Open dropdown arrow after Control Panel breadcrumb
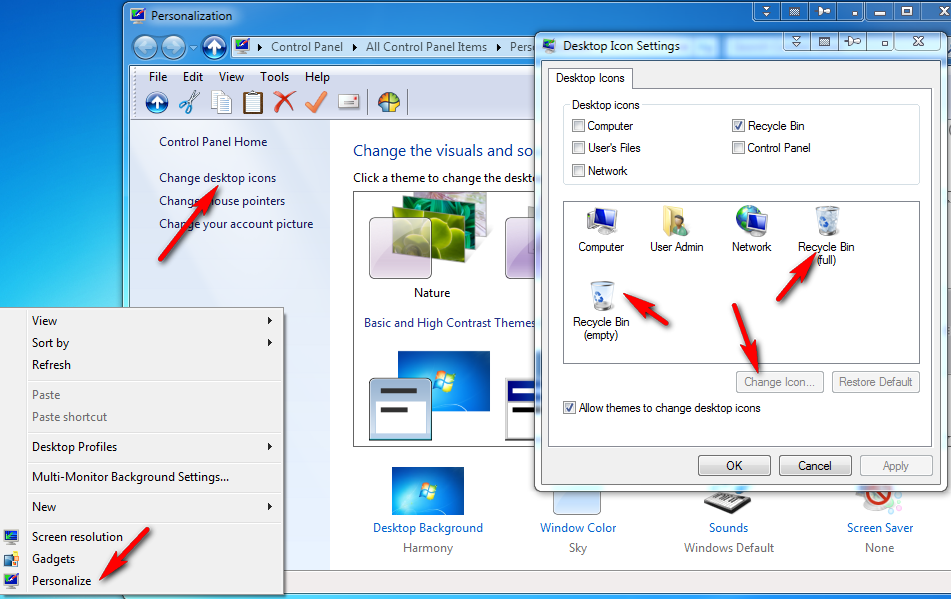Image resolution: width=951 pixels, height=599 pixels. click(x=354, y=47)
